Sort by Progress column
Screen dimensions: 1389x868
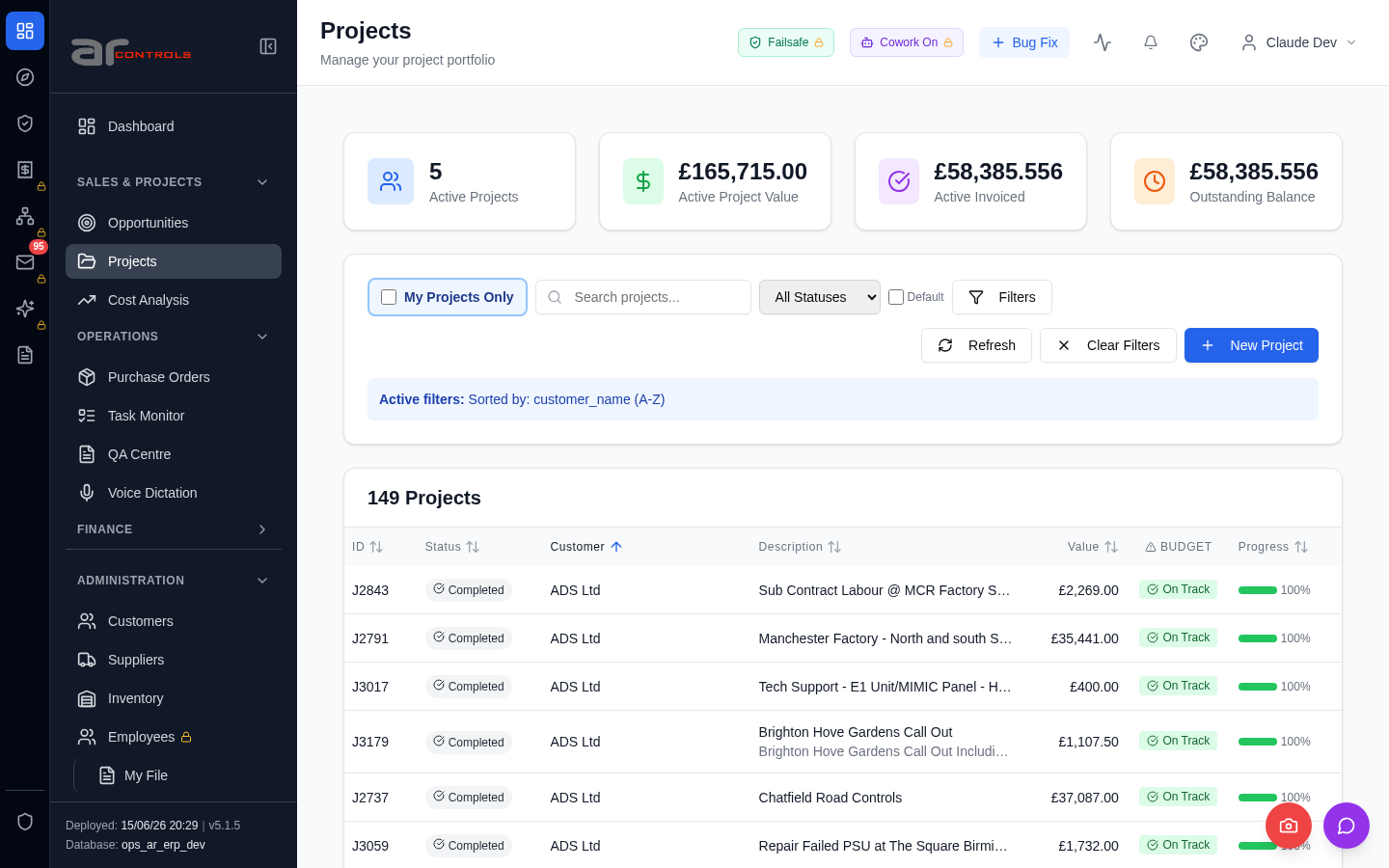[1273, 547]
